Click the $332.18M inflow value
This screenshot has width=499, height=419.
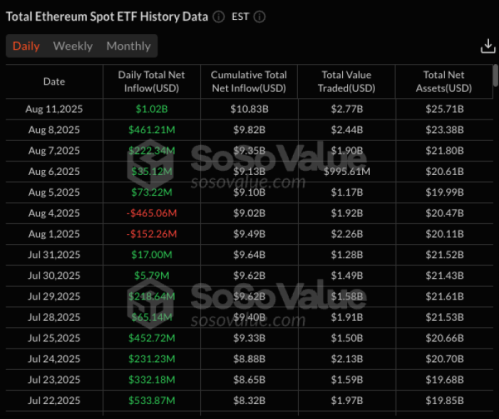point(152,380)
